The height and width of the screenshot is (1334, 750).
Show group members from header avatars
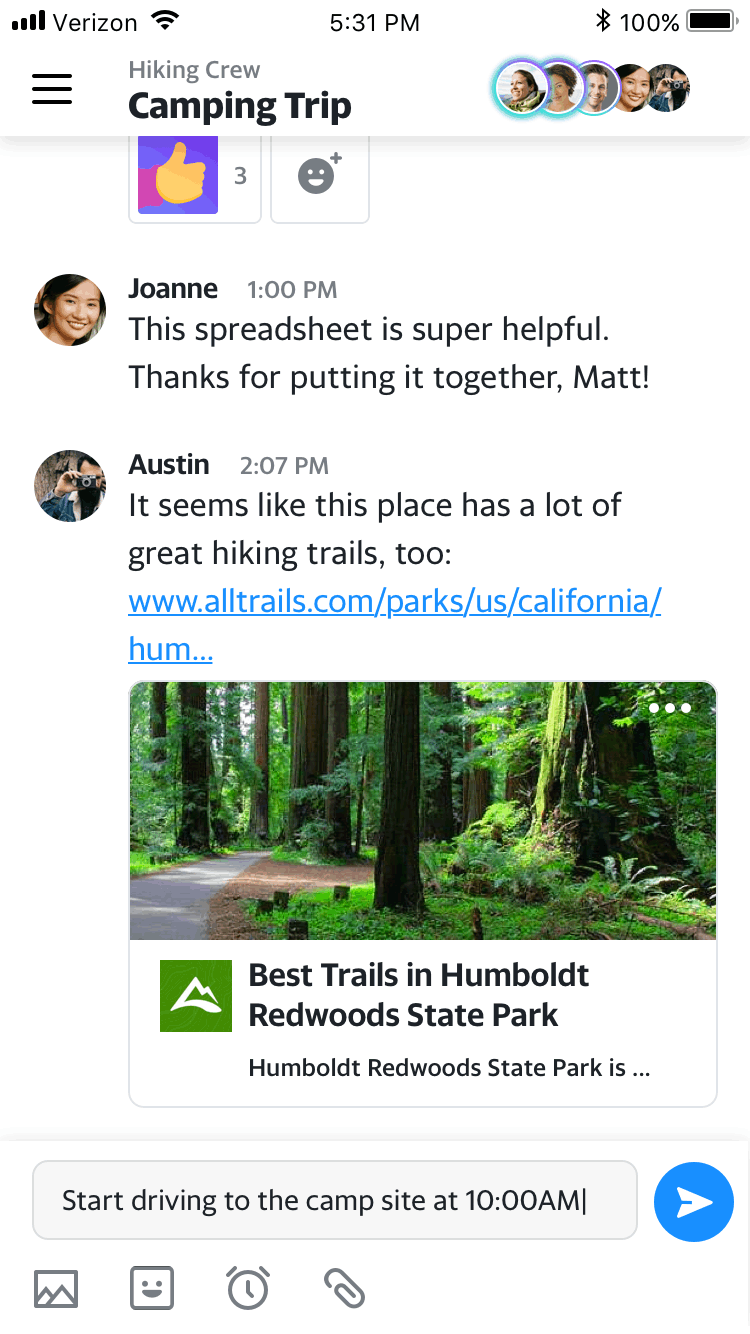click(x=593, y=89)
